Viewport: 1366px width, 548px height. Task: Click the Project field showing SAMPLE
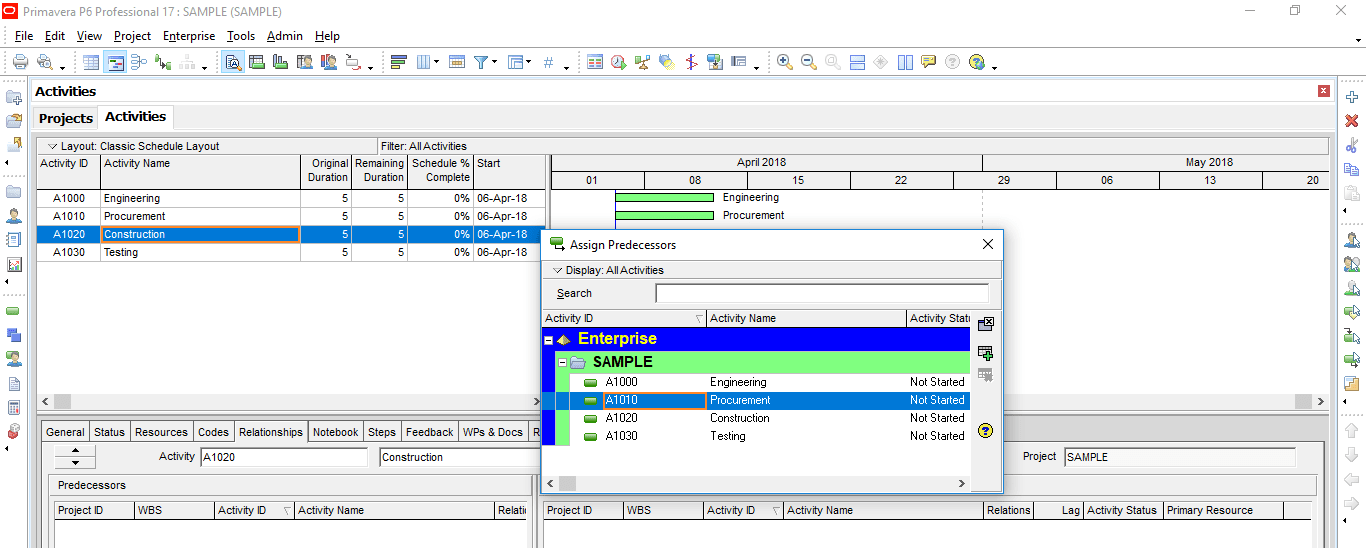[x=1179, y=457]
